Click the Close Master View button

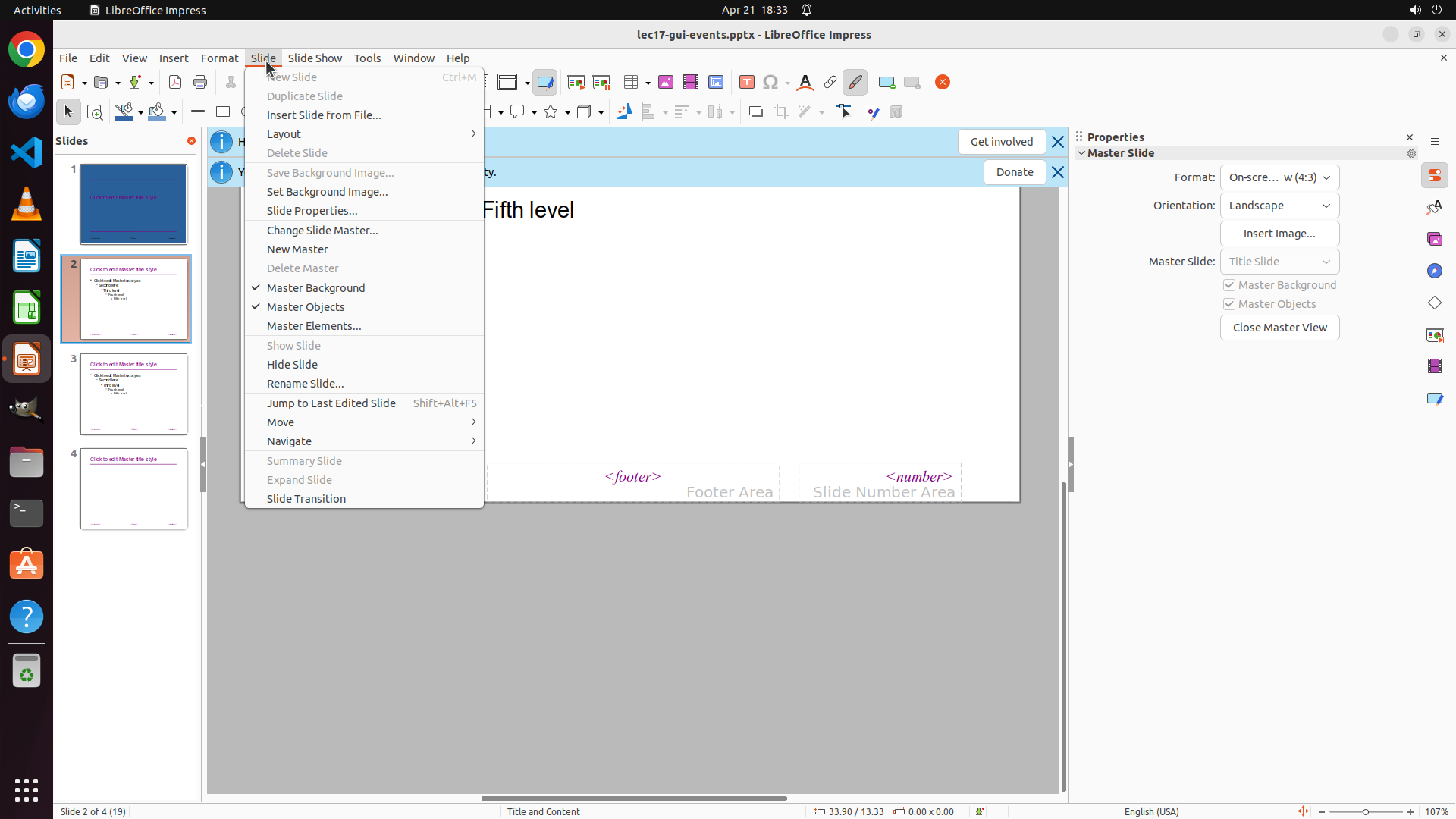coord(1279,328)
